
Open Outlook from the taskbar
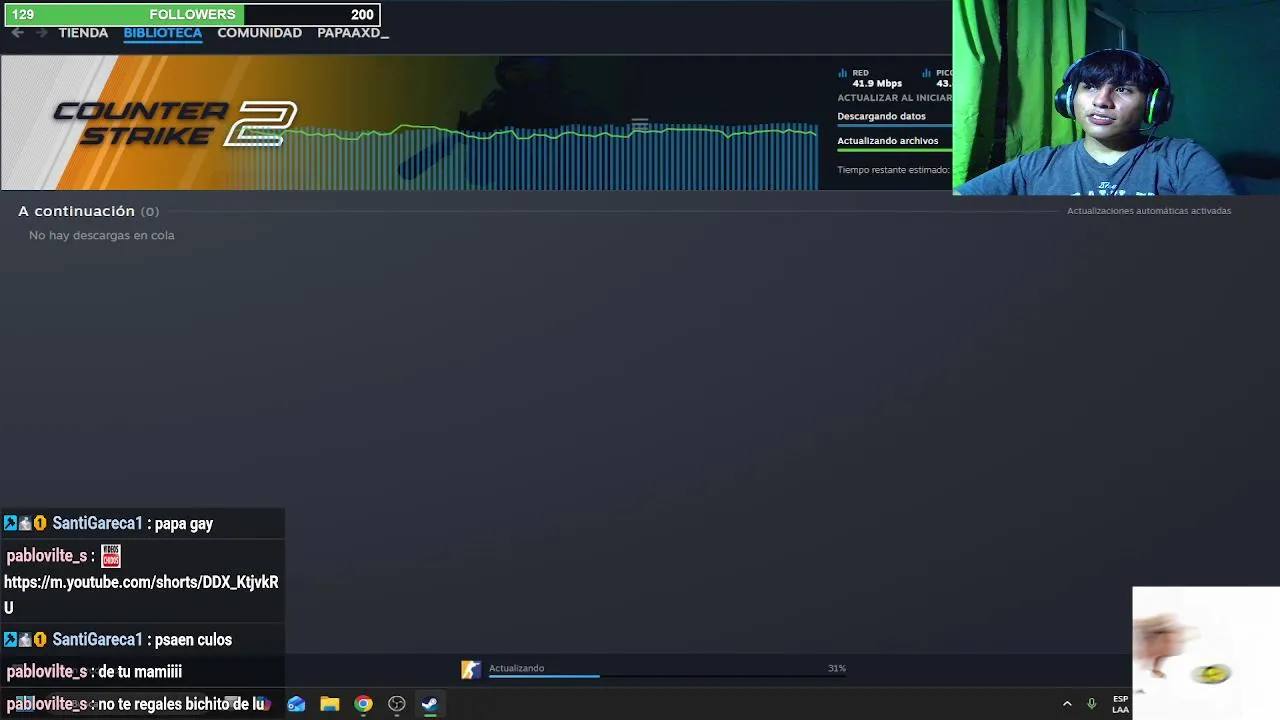click(296, 704)
